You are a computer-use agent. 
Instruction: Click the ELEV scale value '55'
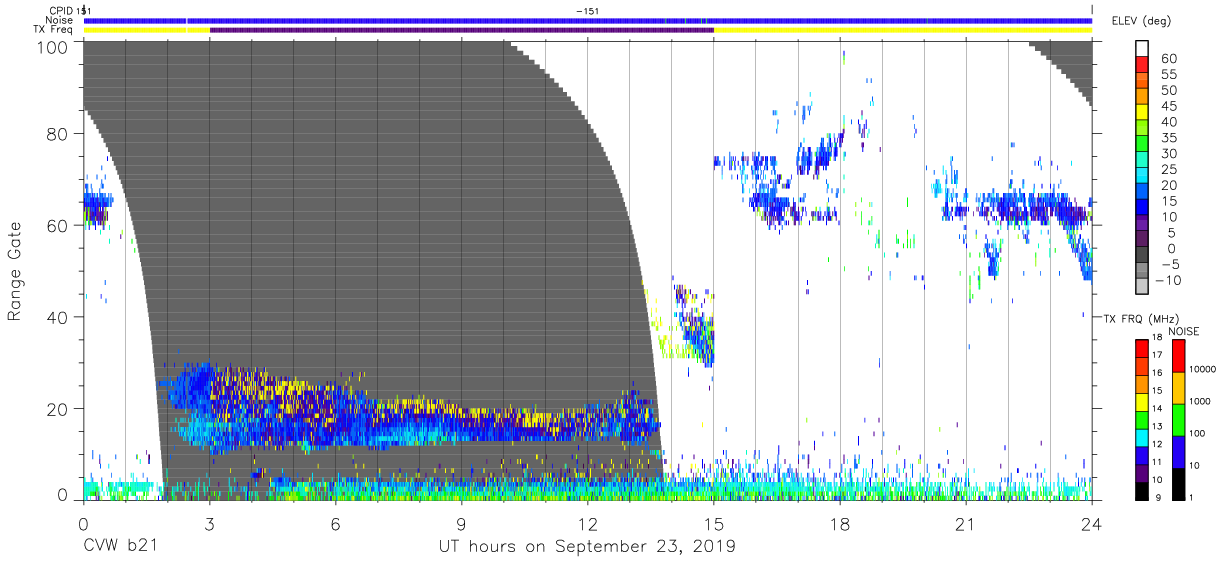coord(1169,75)
